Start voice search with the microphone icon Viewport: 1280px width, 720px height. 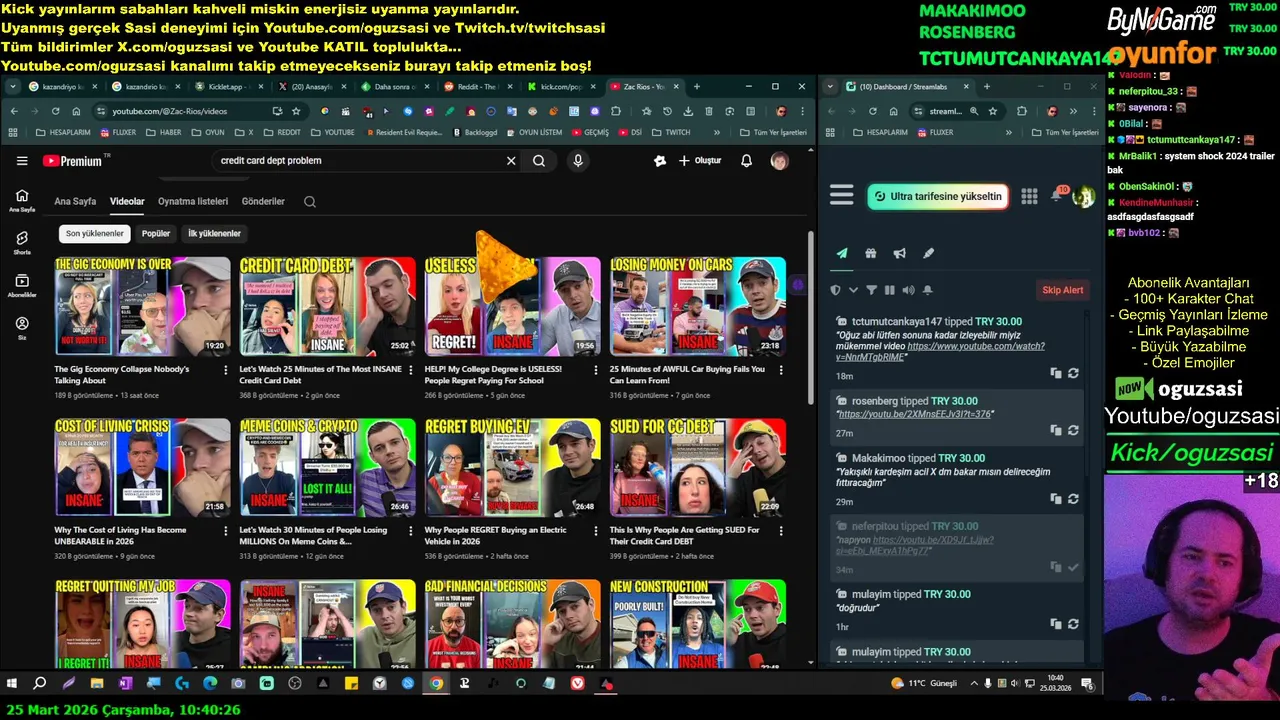577,160
